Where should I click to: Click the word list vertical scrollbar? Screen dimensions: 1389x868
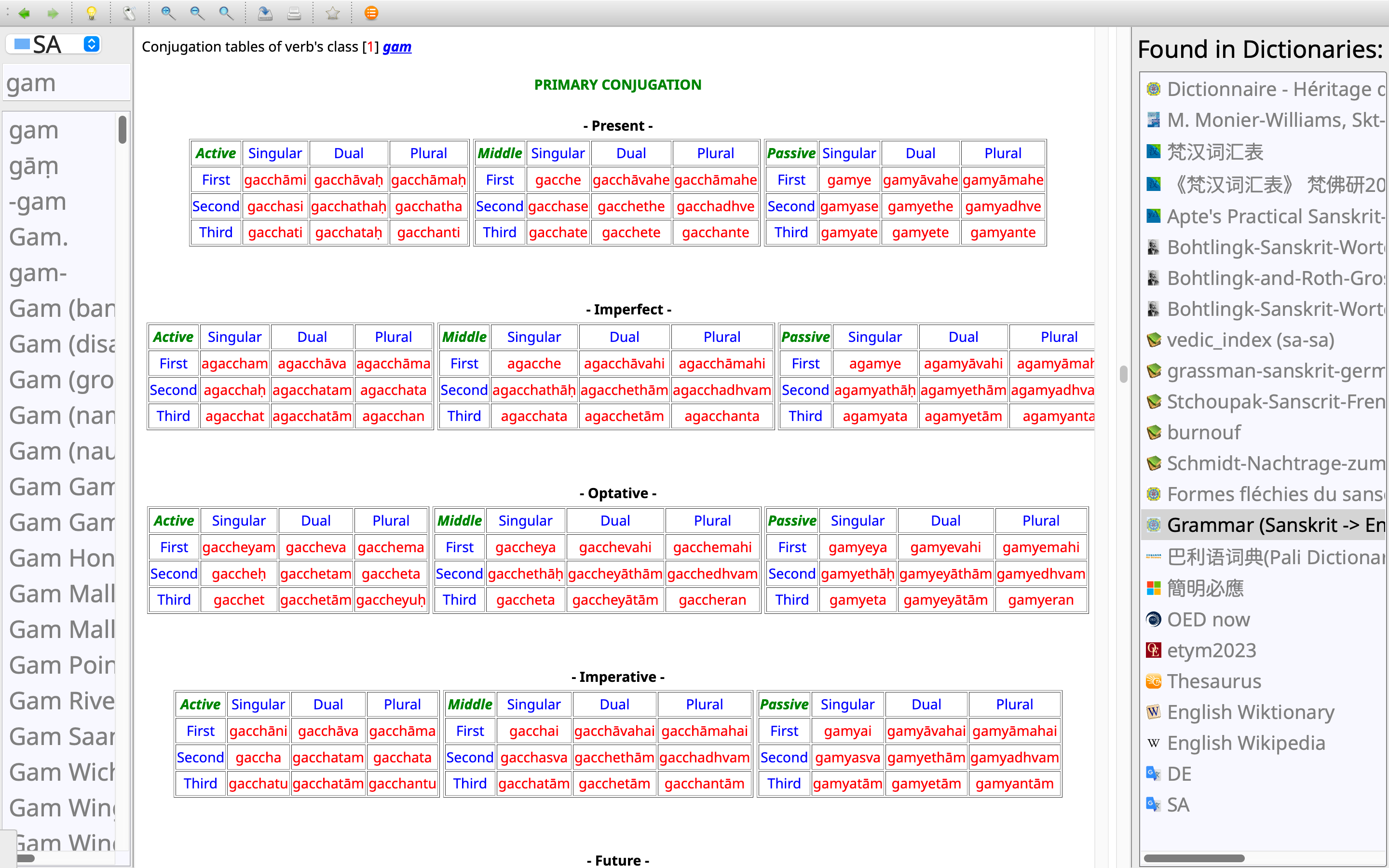(x=122, y=130)
